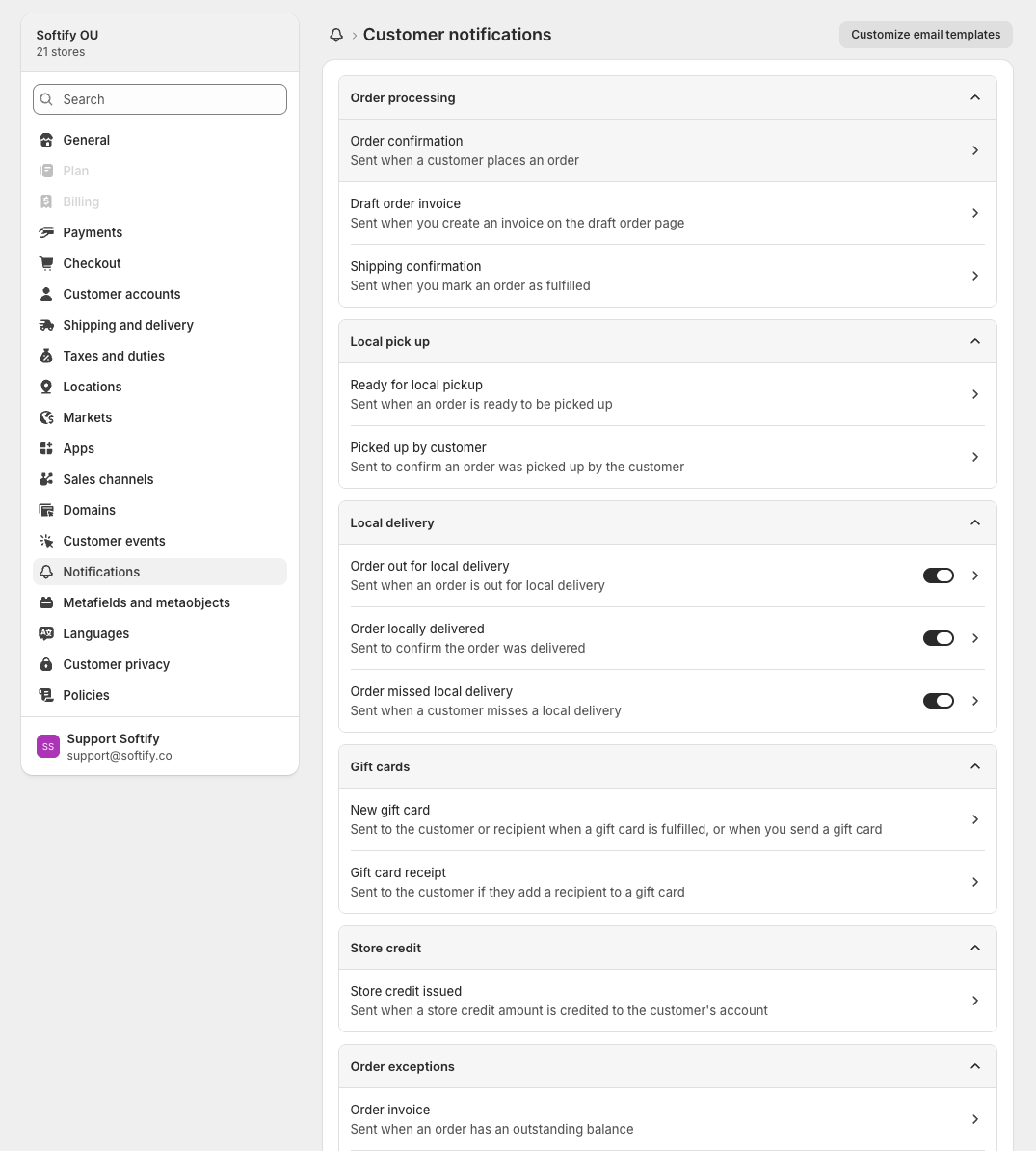This screenshot has height=1151, width=1036.
Task: Click the Shipping and delivery truck icon
Action: [46, 325]
